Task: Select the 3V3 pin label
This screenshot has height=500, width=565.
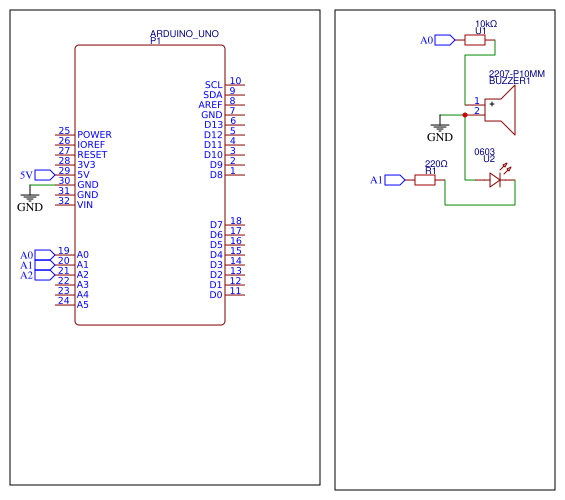Action: [x=86, y=165]
